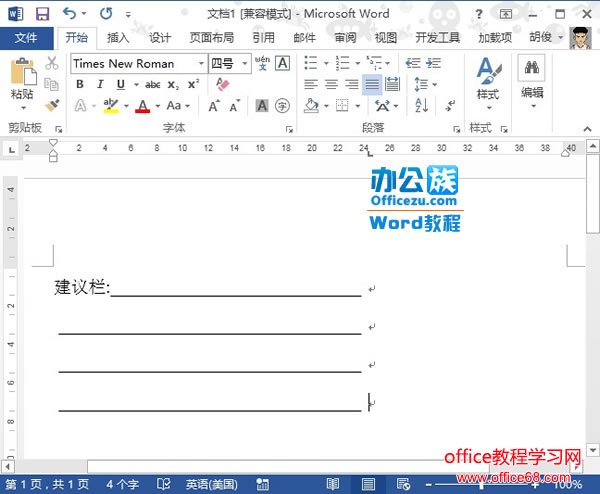Expand underline style dropdown arrow
The width and height of the screenshot is (600, 494).
[136, 85]
